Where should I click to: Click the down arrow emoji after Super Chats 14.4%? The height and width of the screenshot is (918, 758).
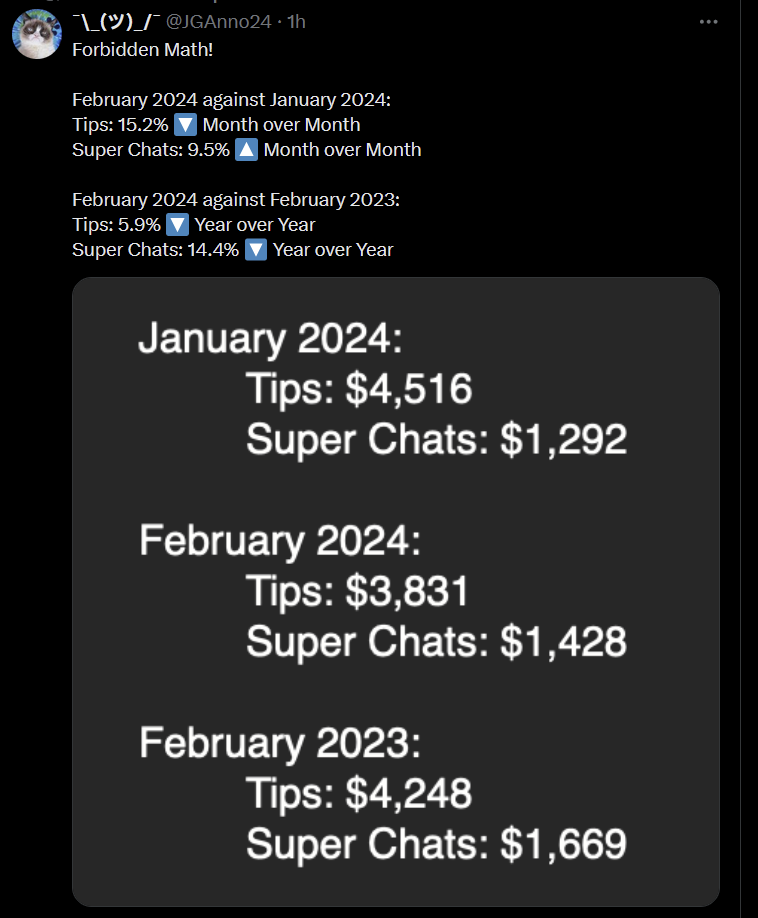tap(256, 250)
